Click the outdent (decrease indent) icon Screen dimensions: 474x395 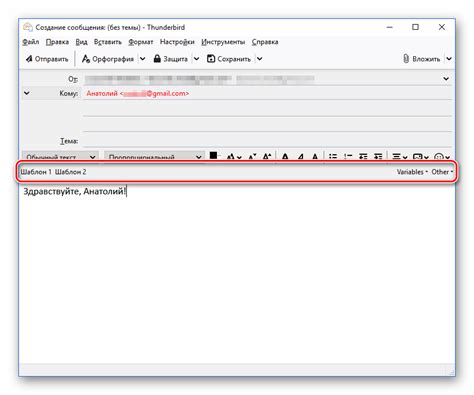[x=363, y=156]
